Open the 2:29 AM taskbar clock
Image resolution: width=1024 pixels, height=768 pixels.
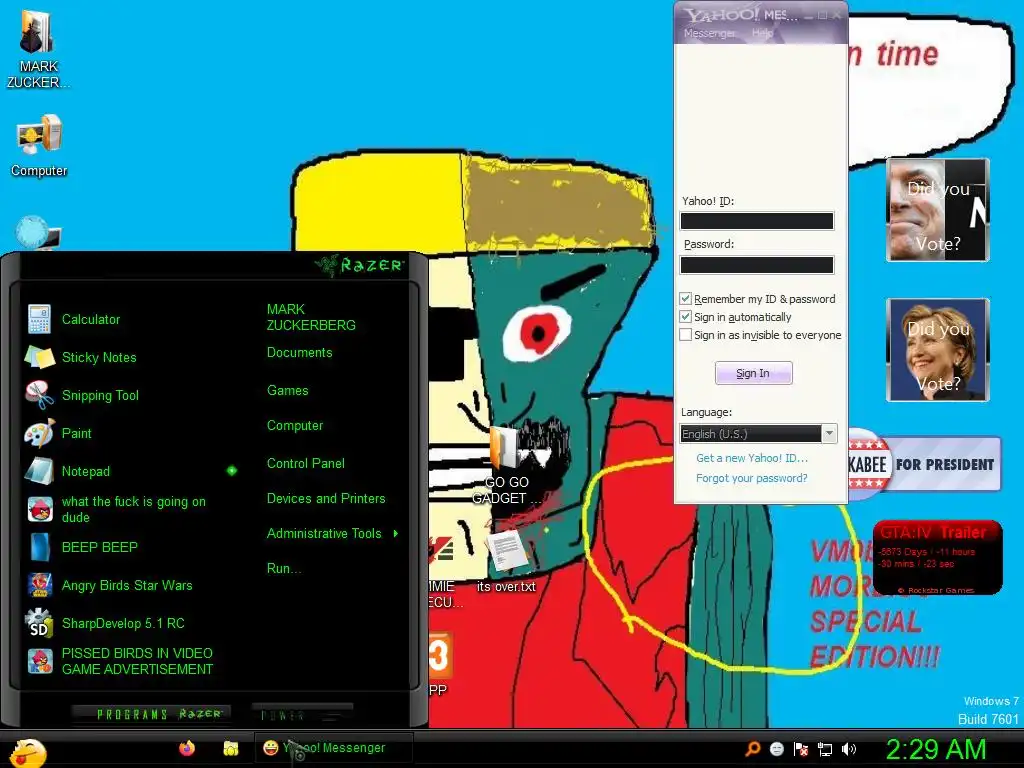pyautogui.click(x=936, y=749)
